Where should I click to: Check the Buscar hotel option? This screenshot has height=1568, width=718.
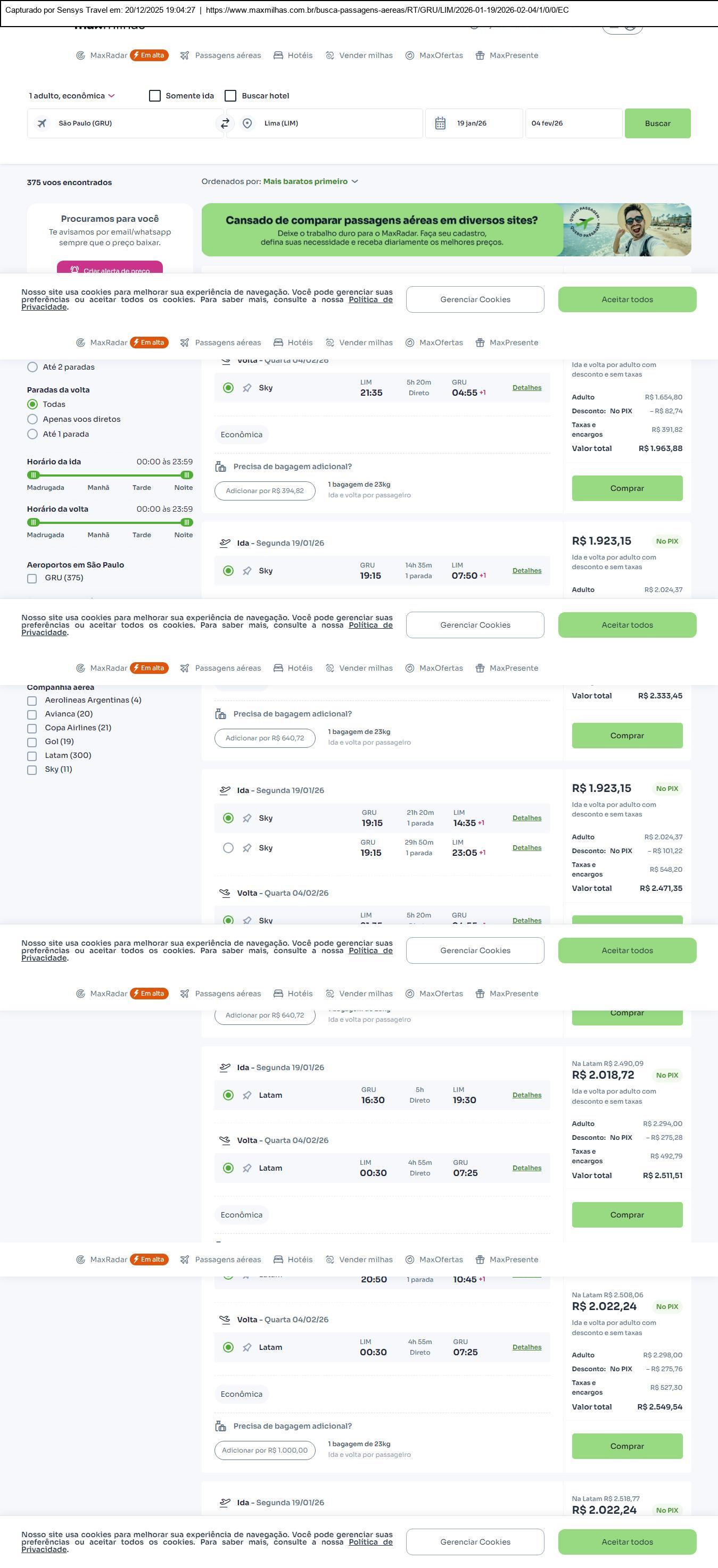[x=230, y=96]
